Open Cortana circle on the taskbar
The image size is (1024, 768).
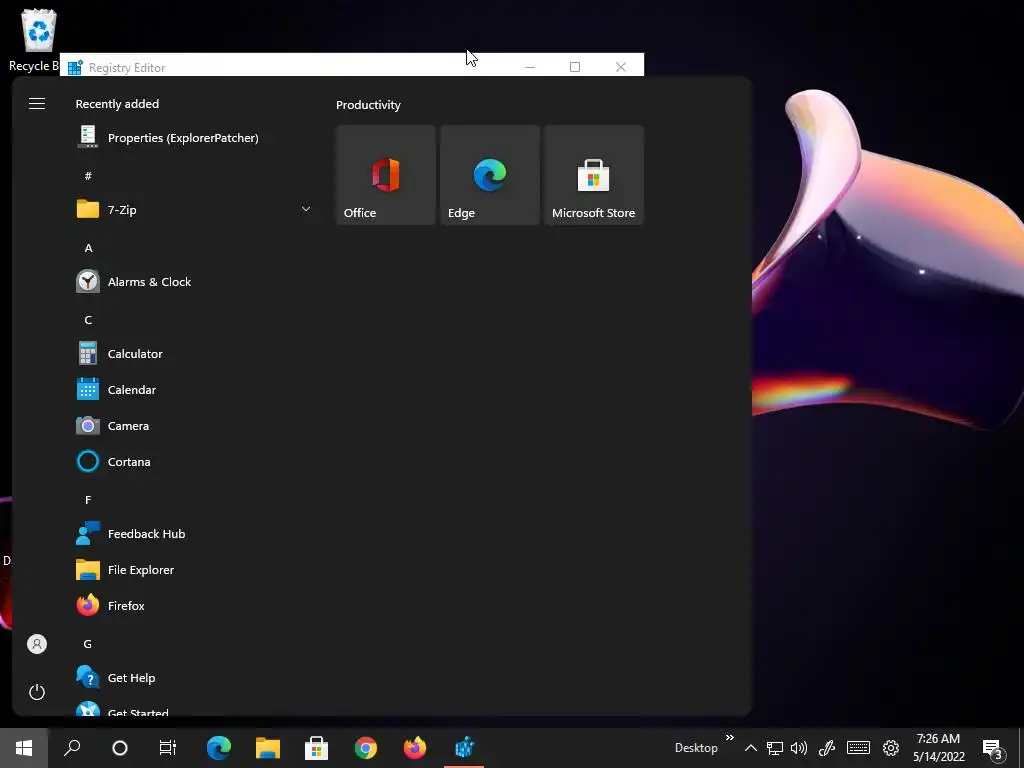(x=120, y=748)
